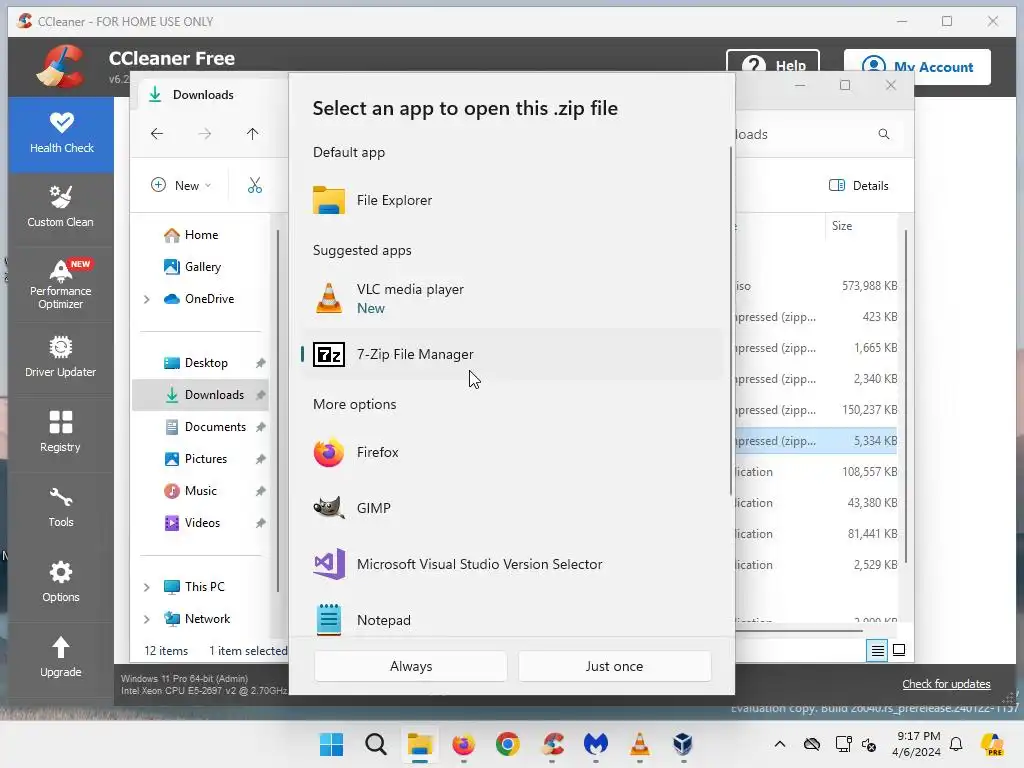Open Custom Clean in CCleaner sidebar
1024x768 pixels.
pyautogui.click(x=61, y=209)
